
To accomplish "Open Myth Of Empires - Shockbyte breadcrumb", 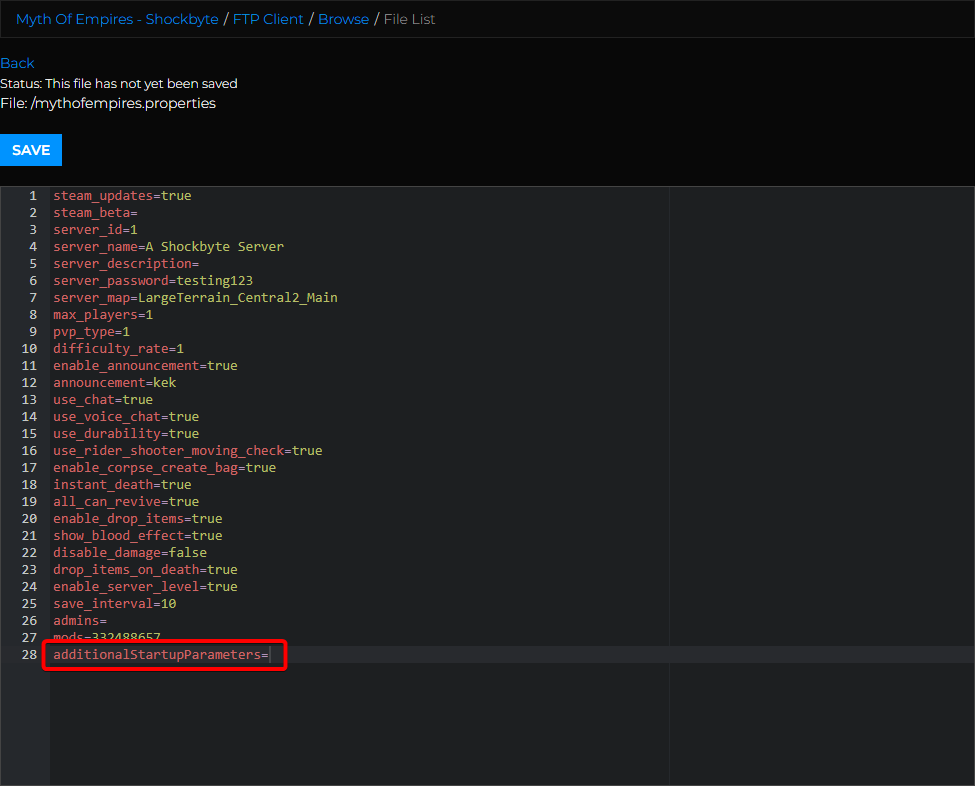I will coord(117,19).
